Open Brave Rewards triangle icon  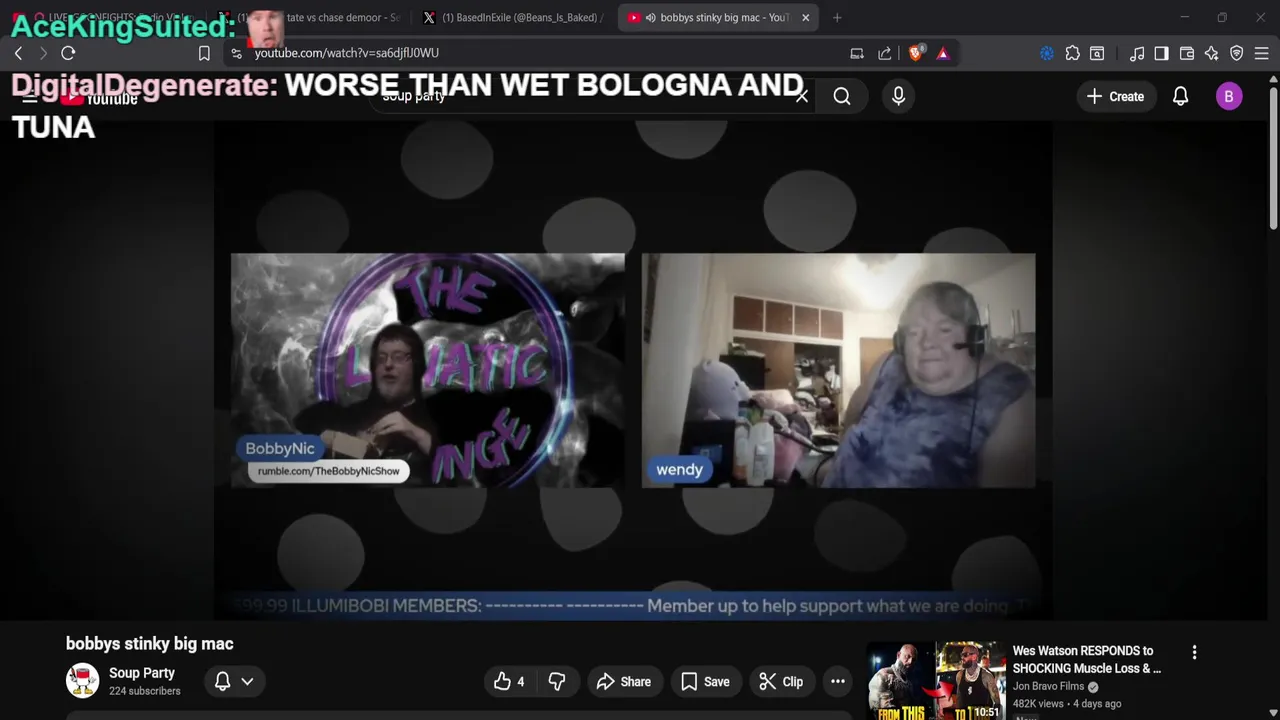tap(943, 53)
